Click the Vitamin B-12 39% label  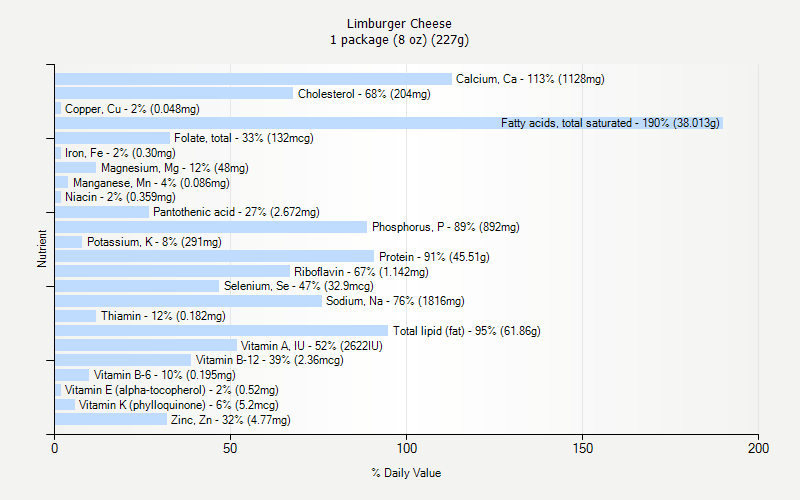tap(270, 360)
